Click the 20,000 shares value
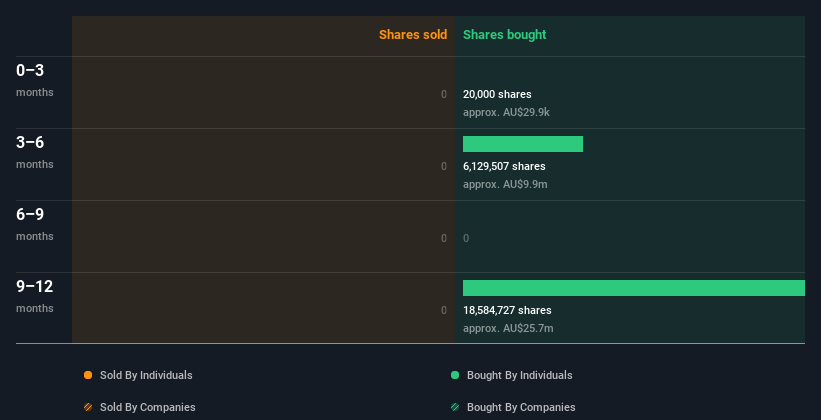The image size is (821, 420). [x=497, y=94]
